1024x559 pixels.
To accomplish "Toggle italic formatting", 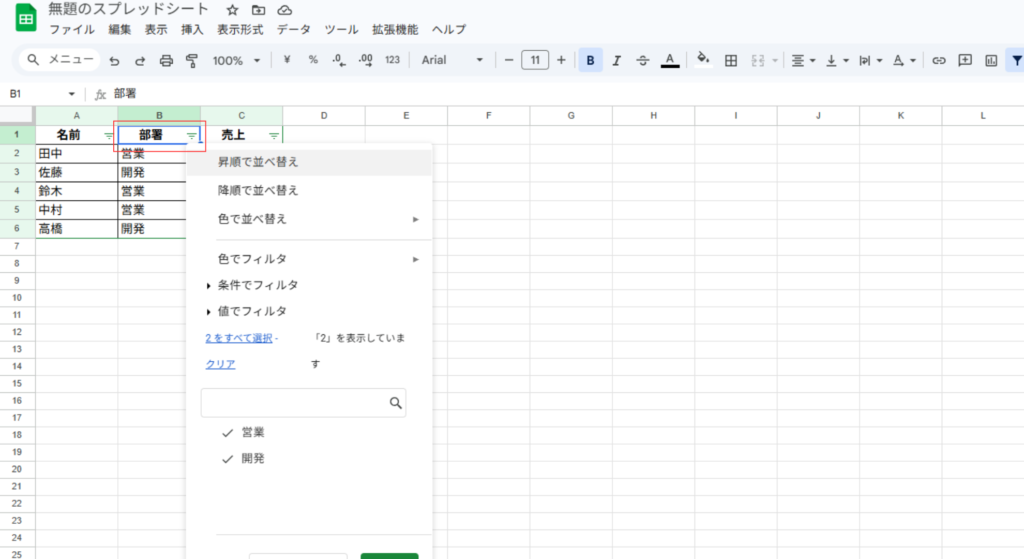I will [616, 60].
